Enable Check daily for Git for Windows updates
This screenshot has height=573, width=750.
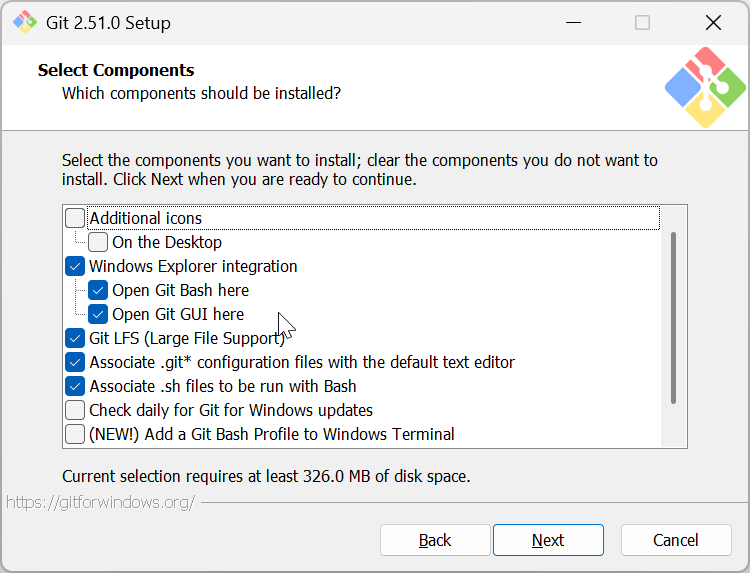click(75, 410)
